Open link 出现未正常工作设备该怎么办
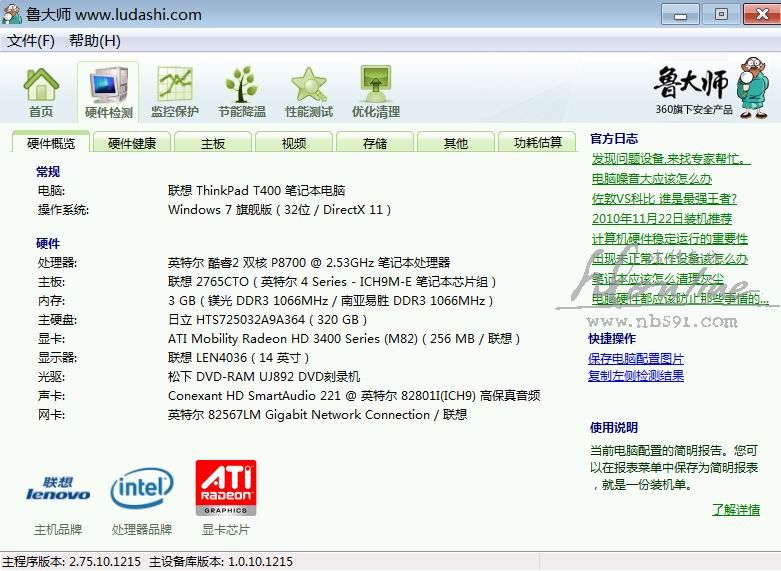This screenshot has height=571, width=781. tap(669, 259)
